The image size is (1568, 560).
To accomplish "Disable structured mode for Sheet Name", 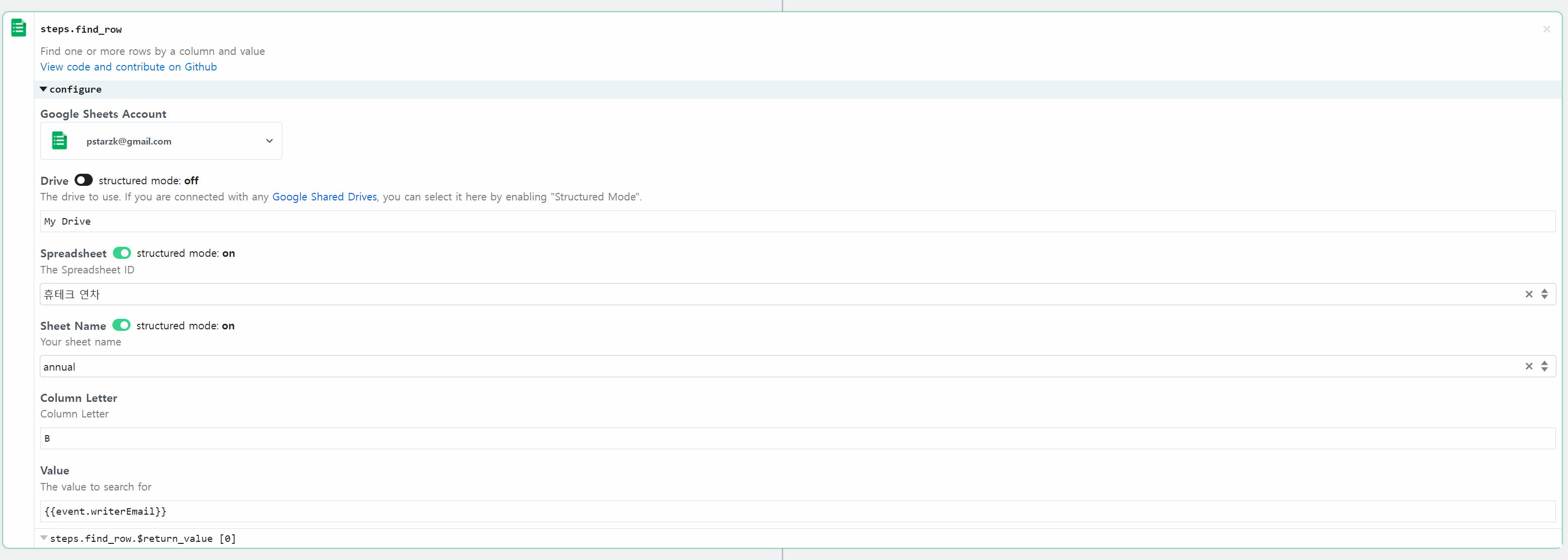I will [x=122, y=325].
